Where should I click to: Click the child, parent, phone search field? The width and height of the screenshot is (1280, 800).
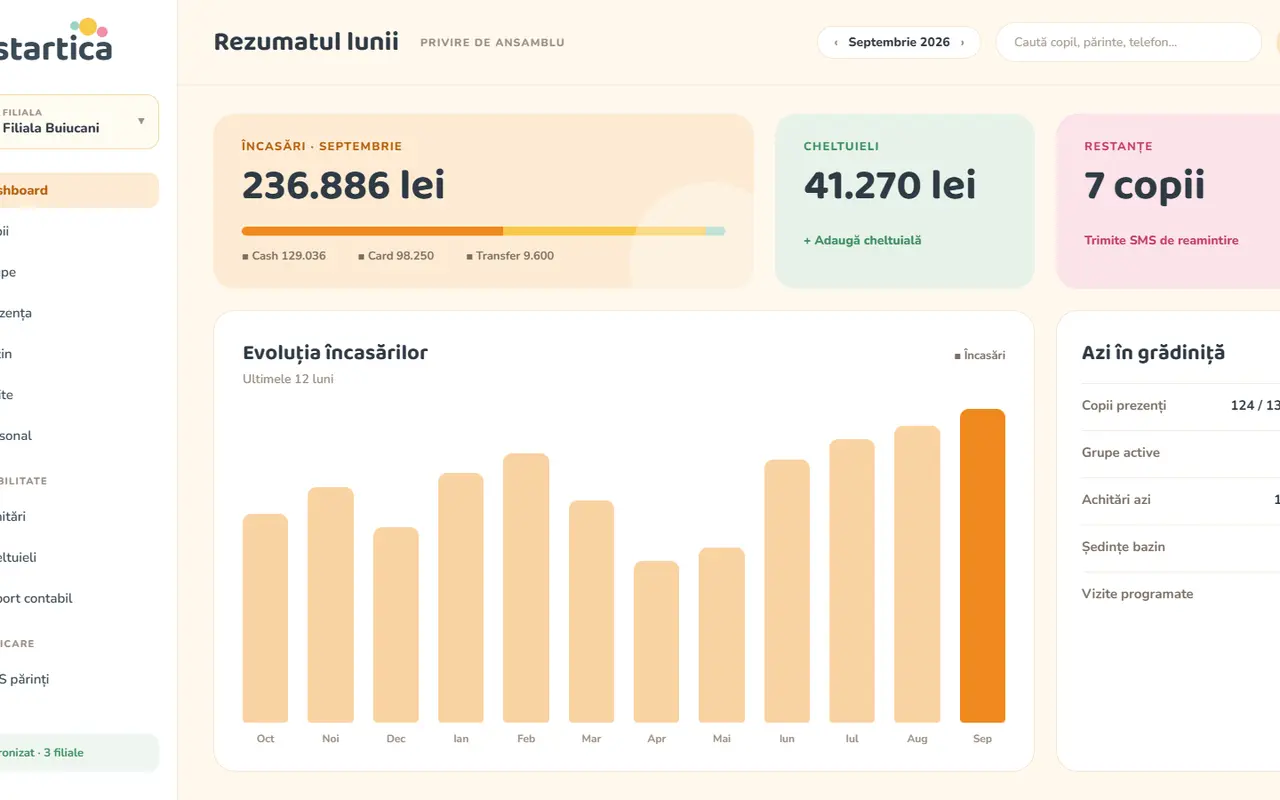pyautogui.click(x=1128, y=42)
